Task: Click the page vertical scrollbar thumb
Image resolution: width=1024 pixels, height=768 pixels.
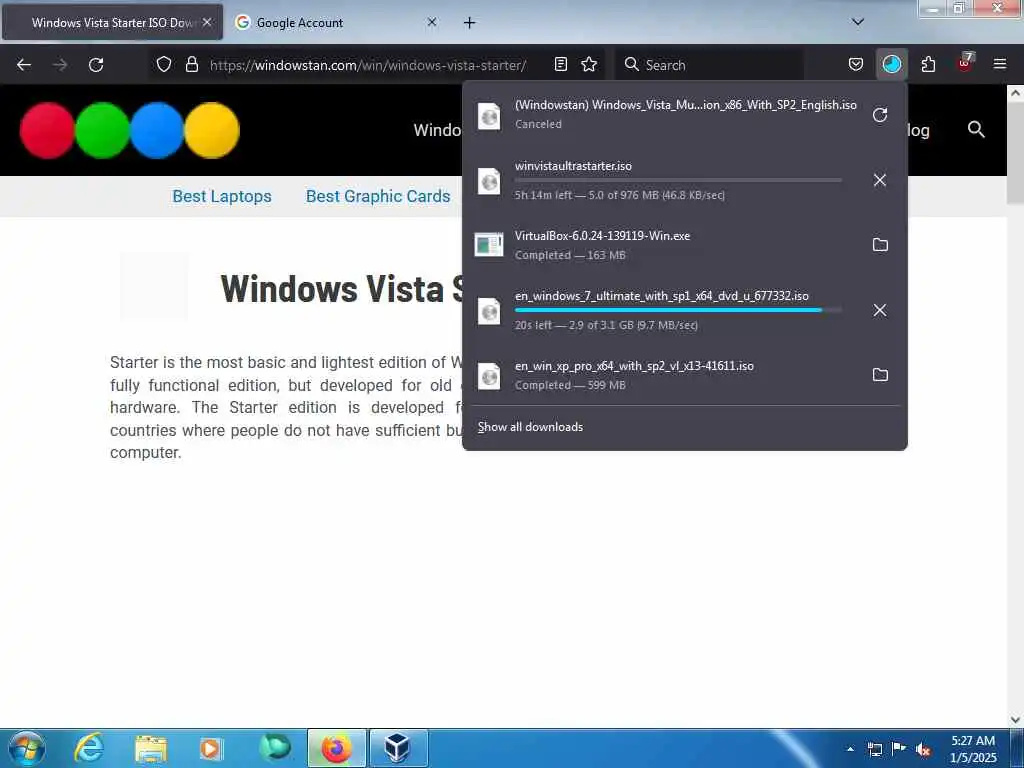Action: 1015,153
